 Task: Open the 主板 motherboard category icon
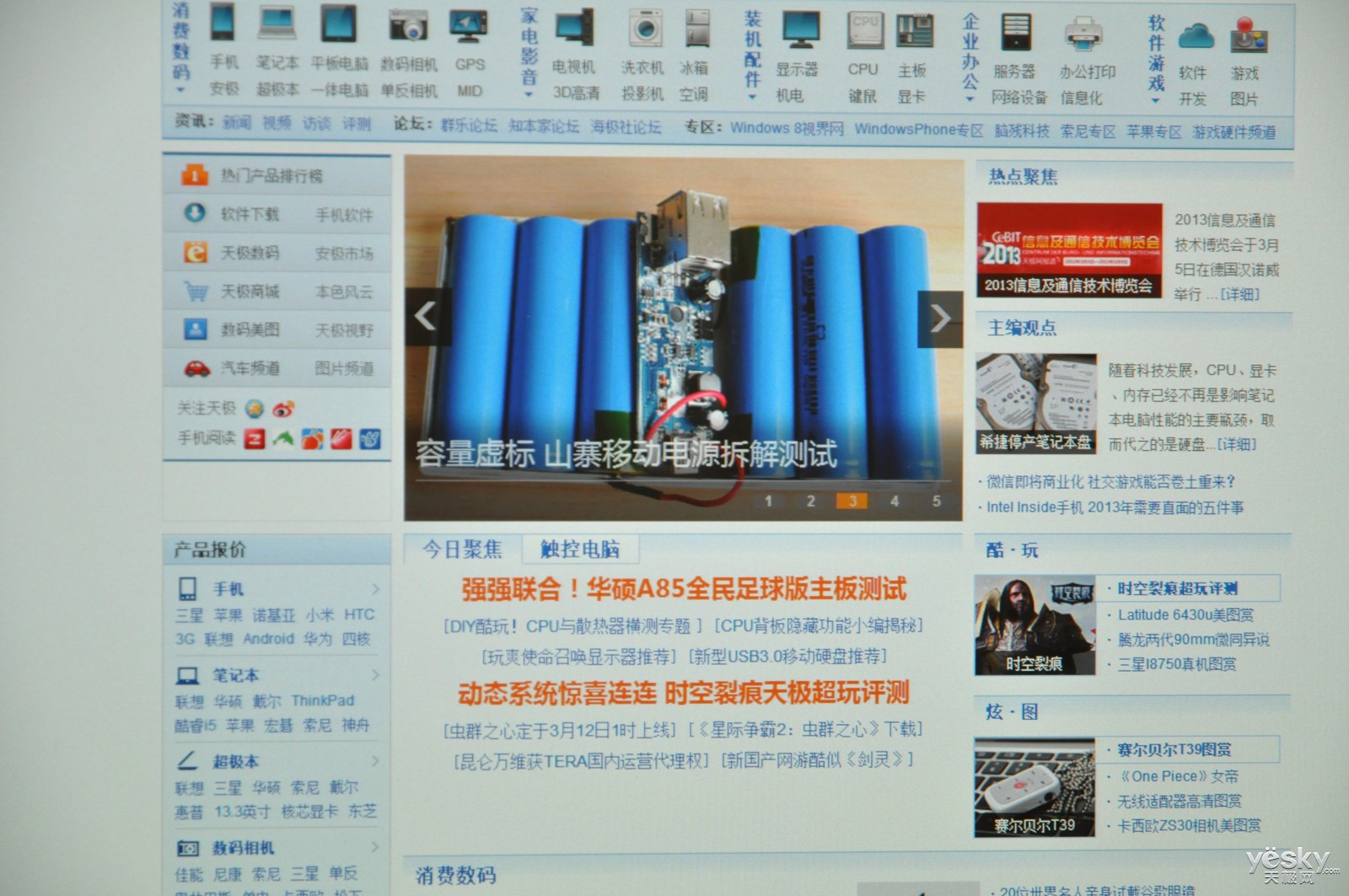pos(914,32)
